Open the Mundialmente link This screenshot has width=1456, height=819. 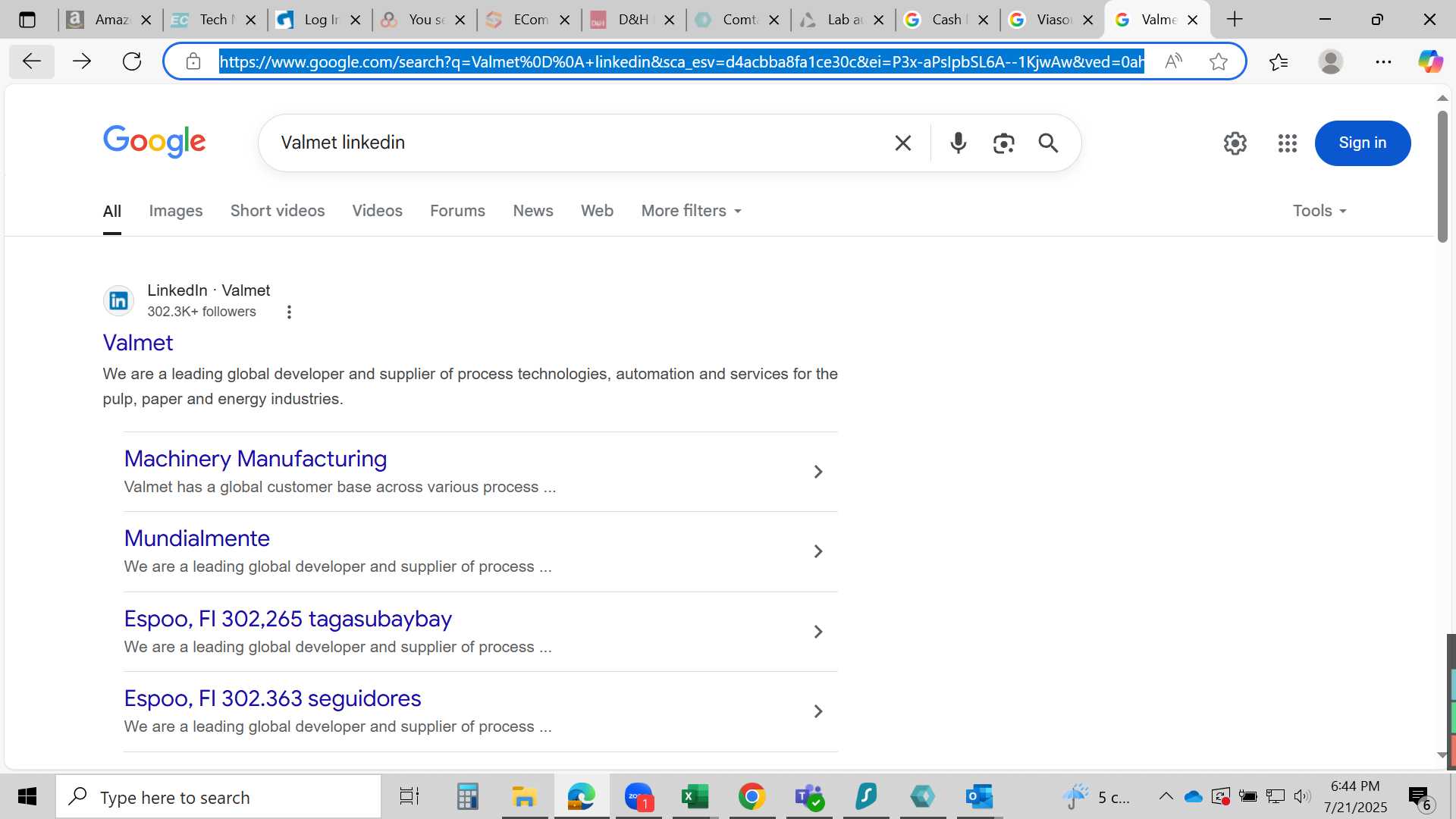pyautogui.click(x=197, y=538)
